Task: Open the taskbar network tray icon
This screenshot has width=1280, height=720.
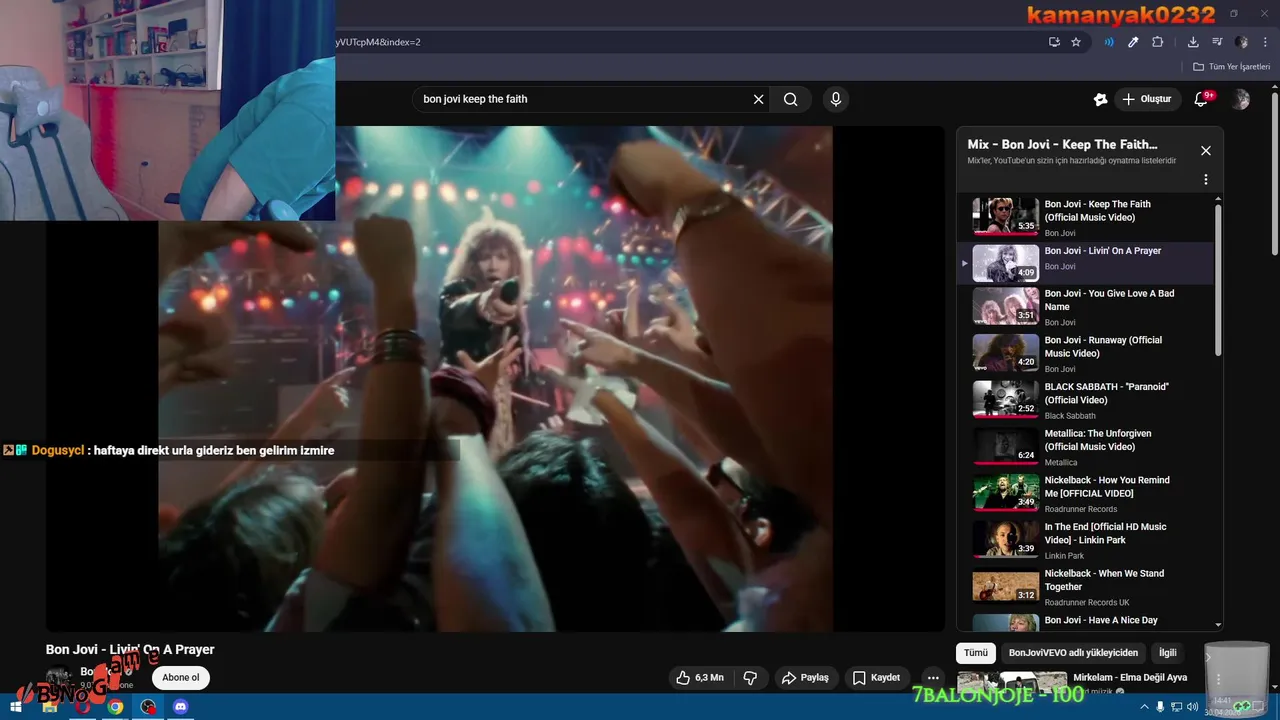Action: click(1177, 707)
